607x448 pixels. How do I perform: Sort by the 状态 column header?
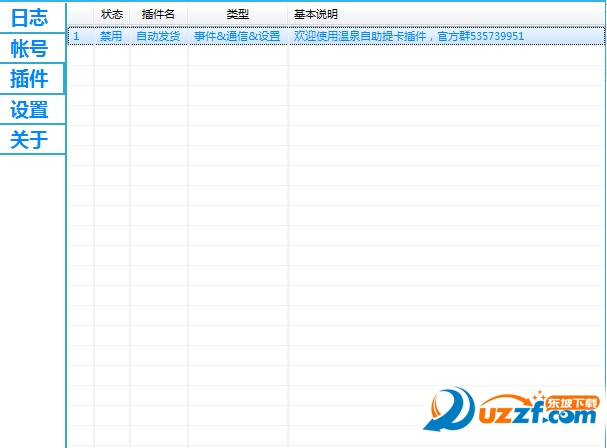click(x=112, y=14)
